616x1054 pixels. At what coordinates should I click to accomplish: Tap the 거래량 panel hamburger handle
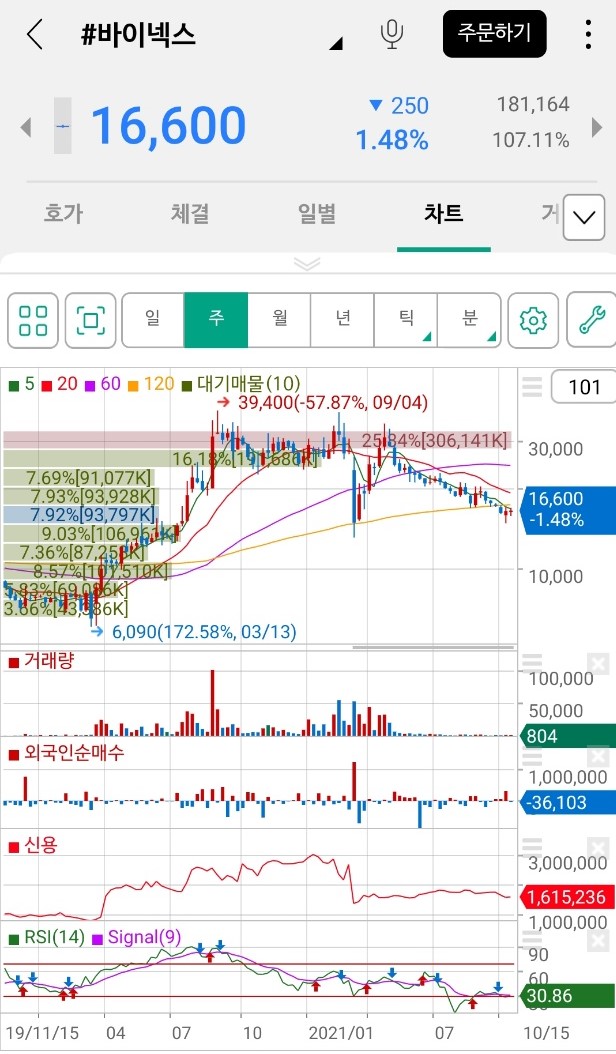(532, 663)
